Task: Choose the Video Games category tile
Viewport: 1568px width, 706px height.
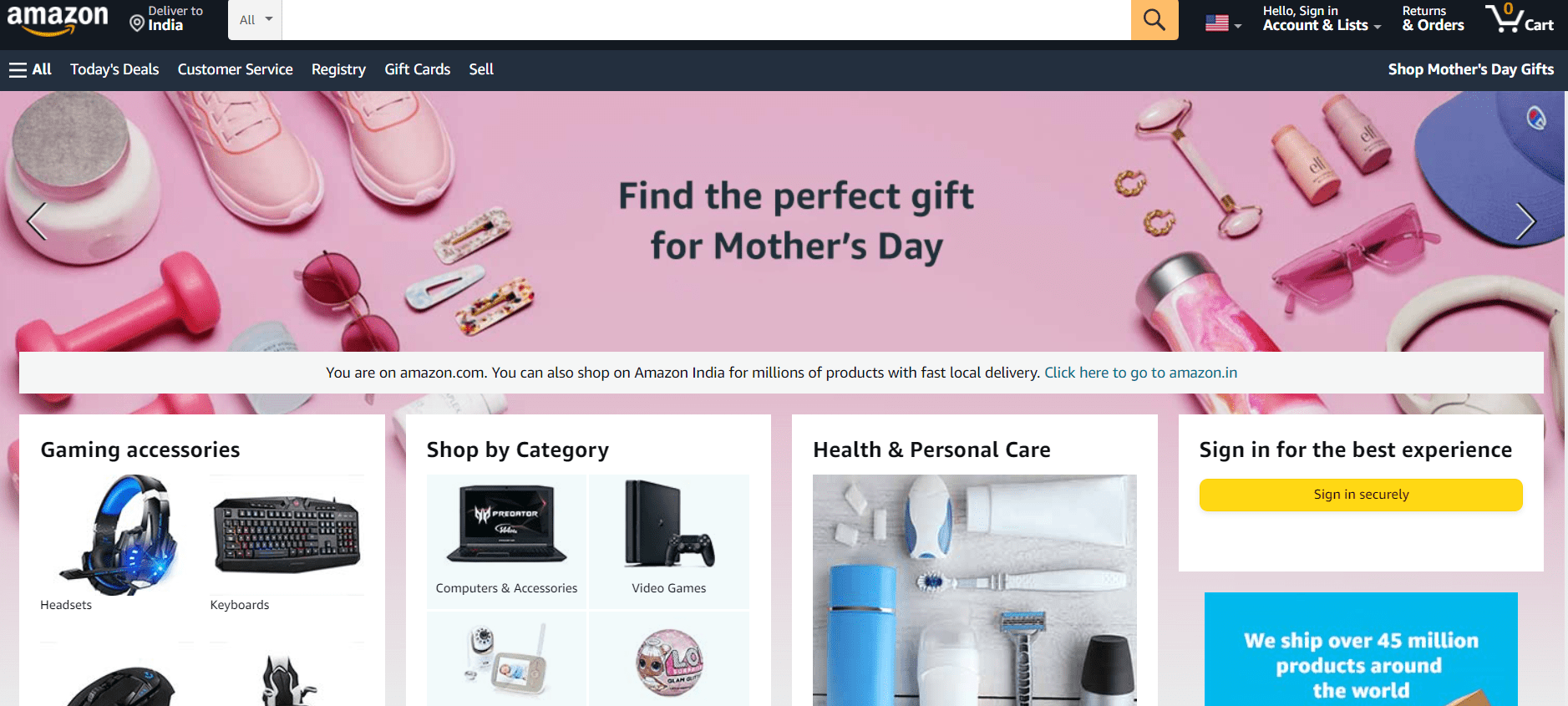Action: (x=669, y=541)
